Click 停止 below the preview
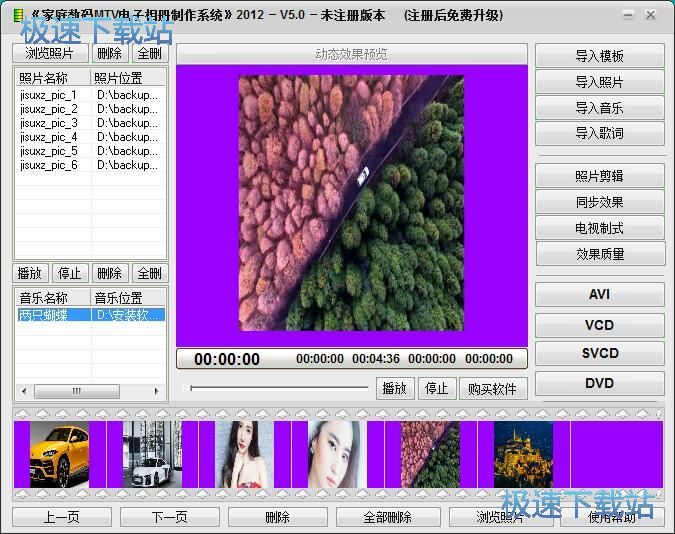Viewport: 675px width, 534px height. click(x=436, y=388)
